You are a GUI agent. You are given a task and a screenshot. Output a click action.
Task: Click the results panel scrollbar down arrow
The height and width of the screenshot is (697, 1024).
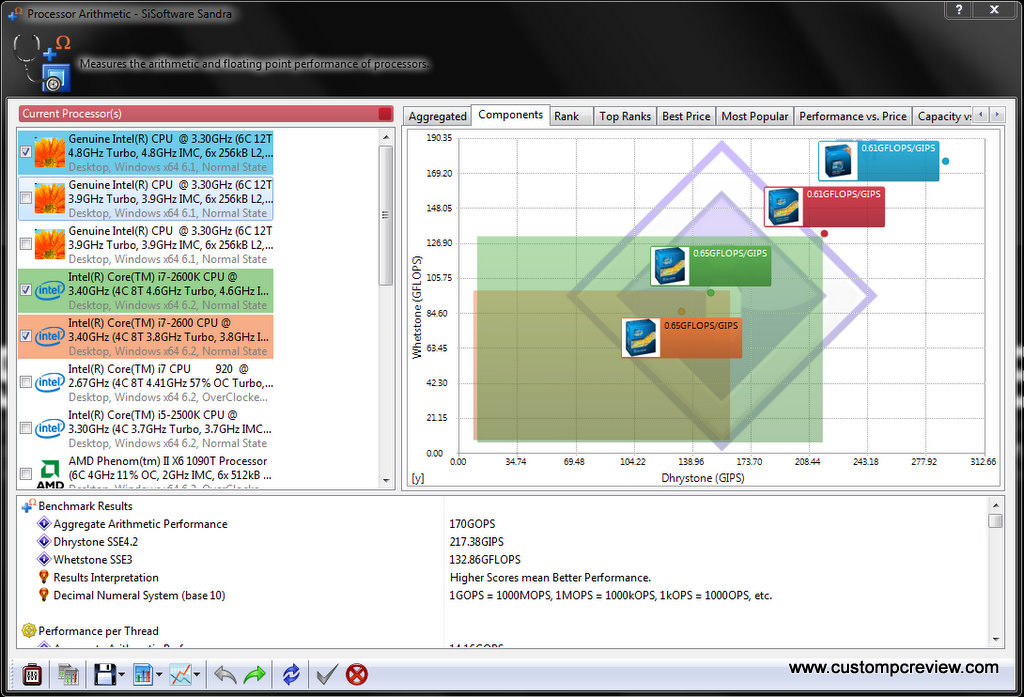995,639
